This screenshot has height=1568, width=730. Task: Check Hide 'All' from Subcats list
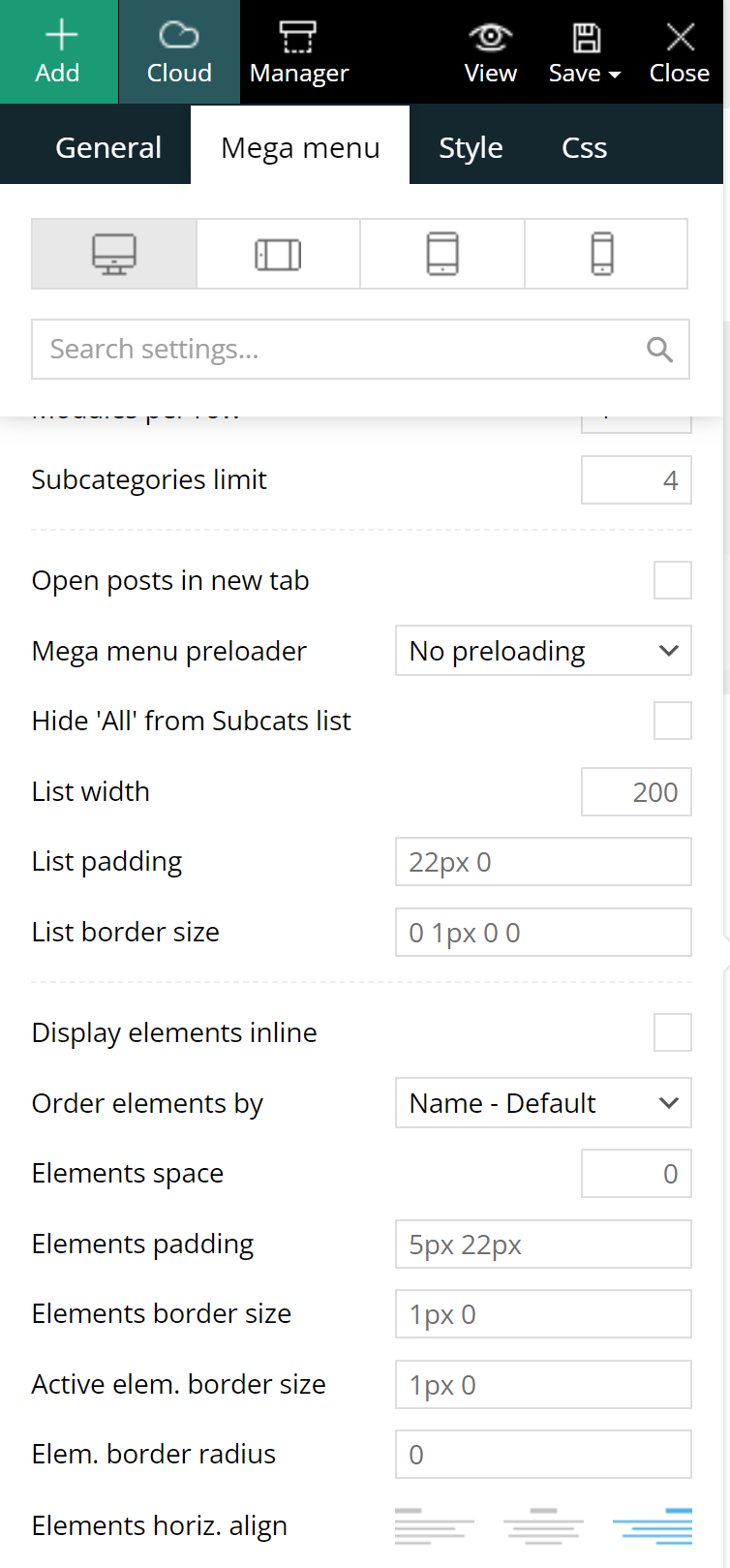(673, 721)
